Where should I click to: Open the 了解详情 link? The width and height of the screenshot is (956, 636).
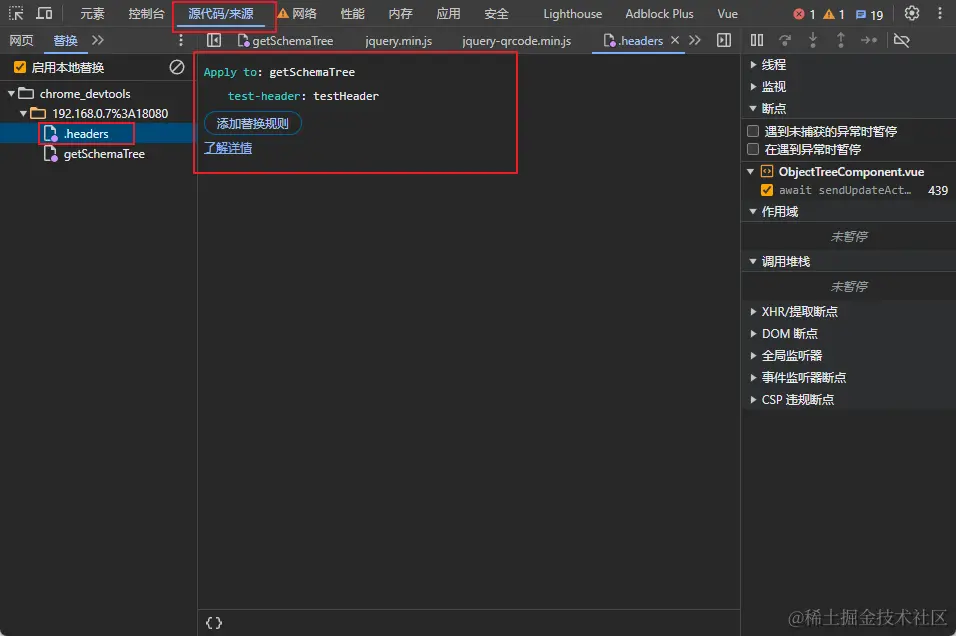[228, 148]
